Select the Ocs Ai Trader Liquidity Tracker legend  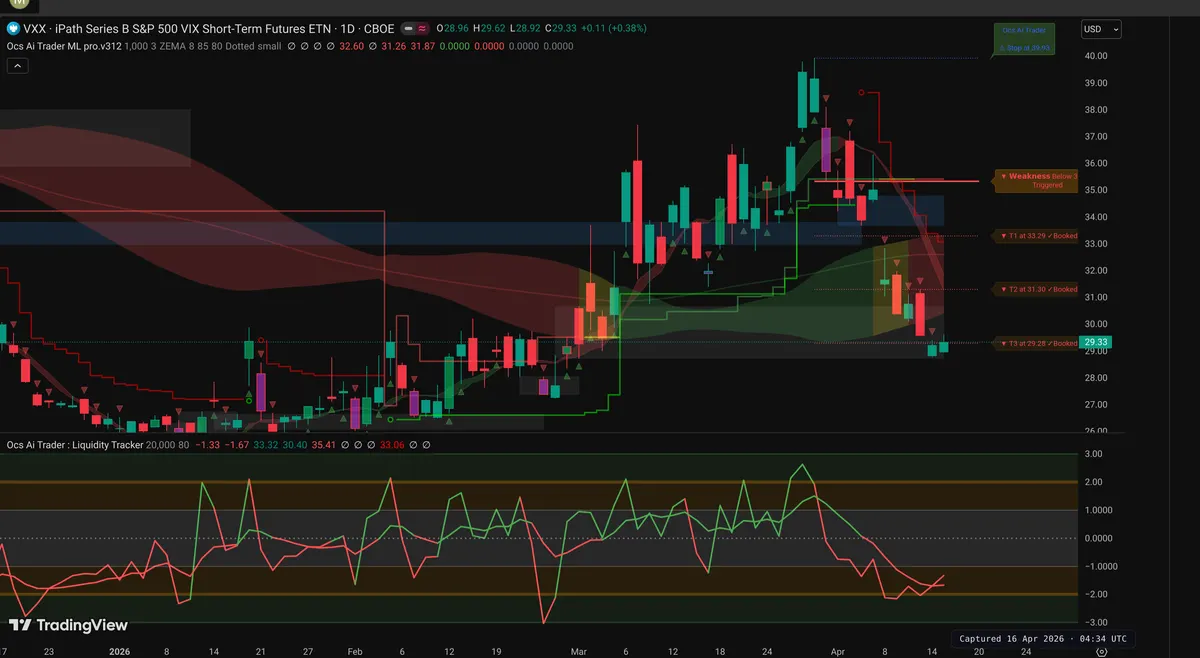75,445
